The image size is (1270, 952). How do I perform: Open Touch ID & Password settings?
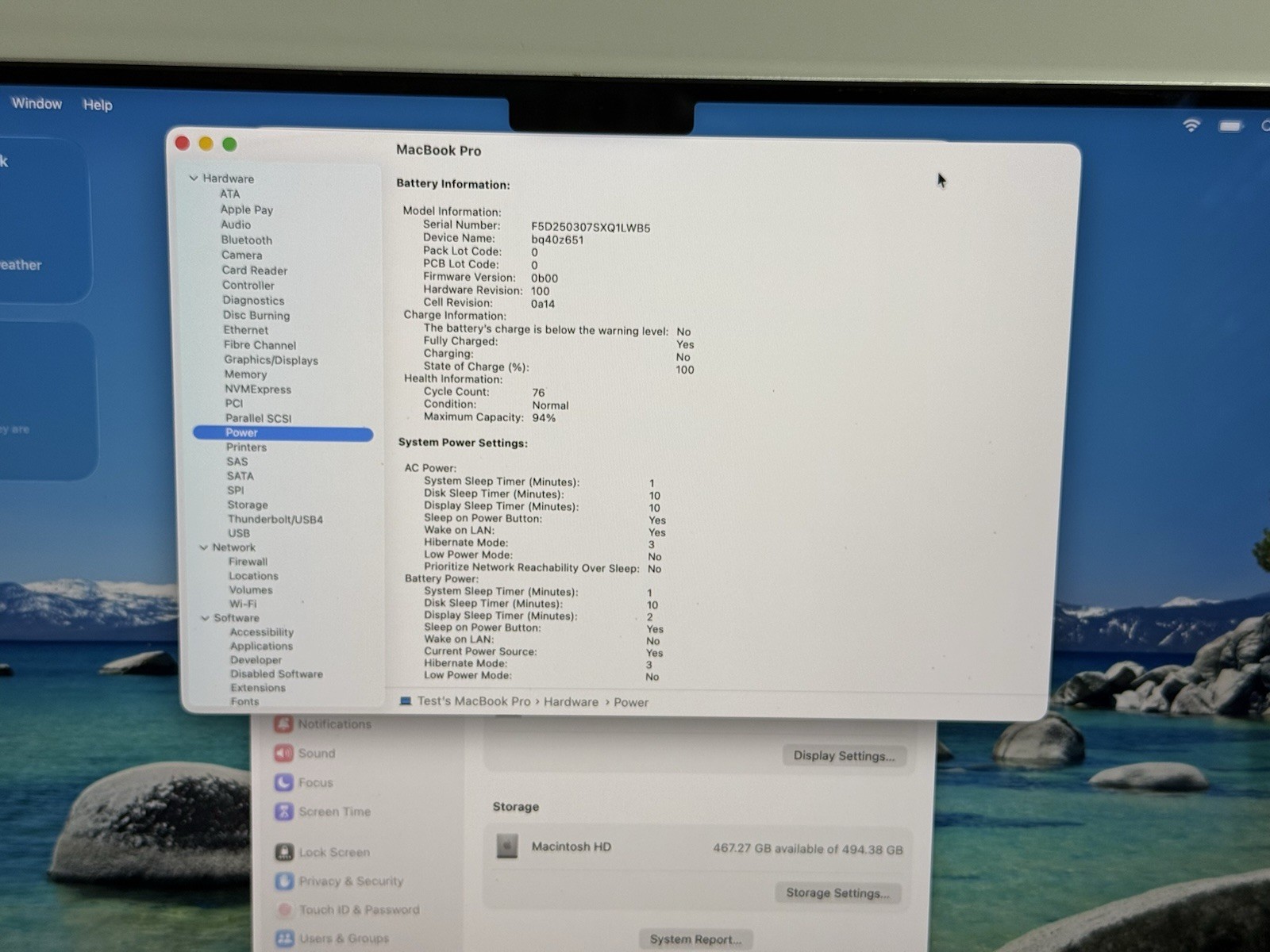click(x=348, y=910)
